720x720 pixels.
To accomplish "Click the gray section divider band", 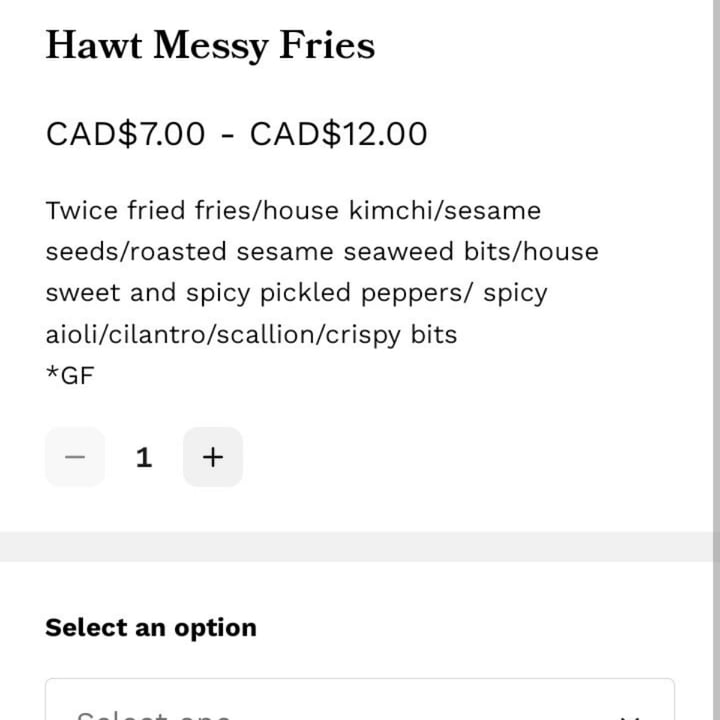I will point(360,547).
